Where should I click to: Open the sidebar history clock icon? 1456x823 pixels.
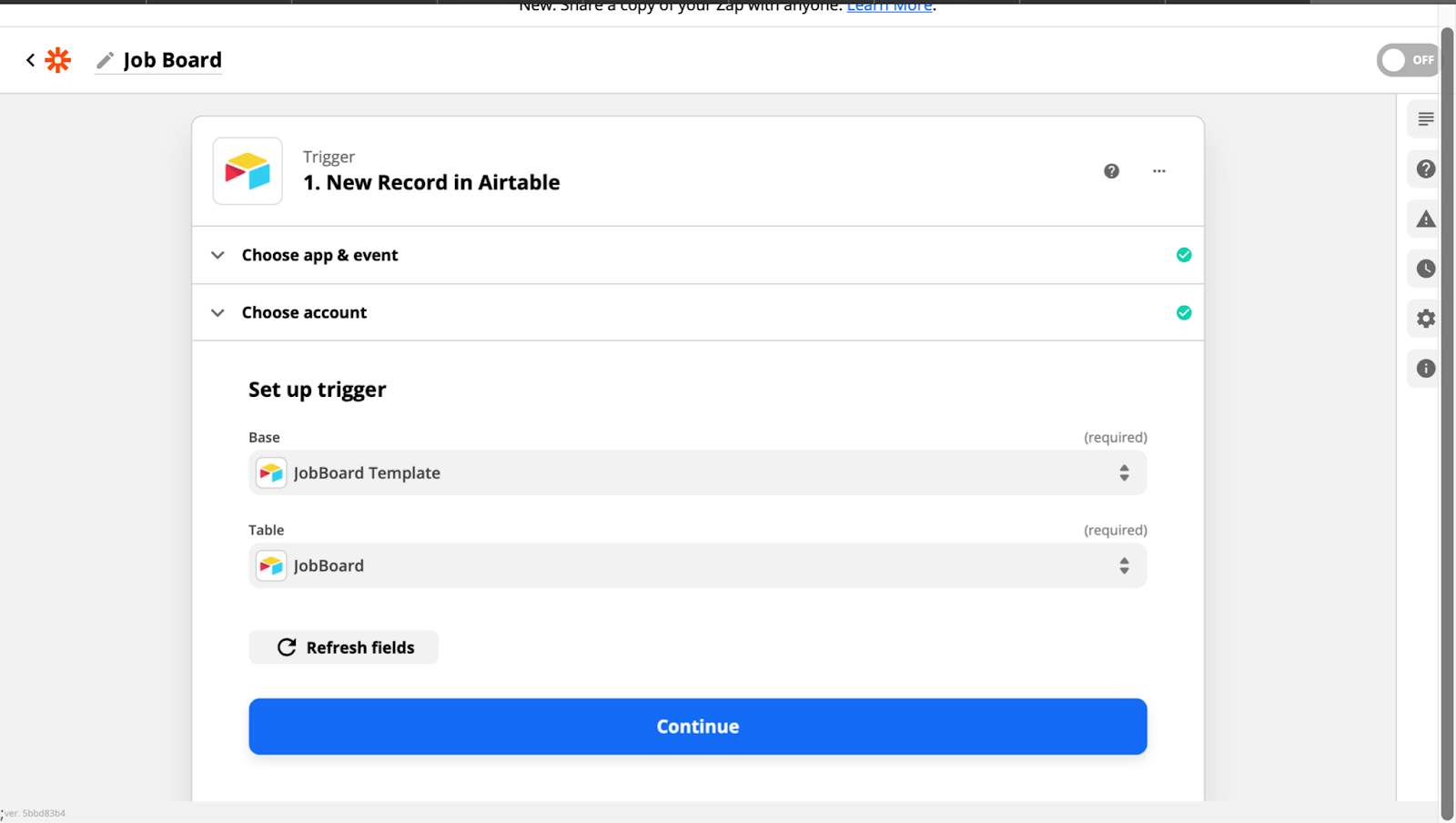[1425, 269]
